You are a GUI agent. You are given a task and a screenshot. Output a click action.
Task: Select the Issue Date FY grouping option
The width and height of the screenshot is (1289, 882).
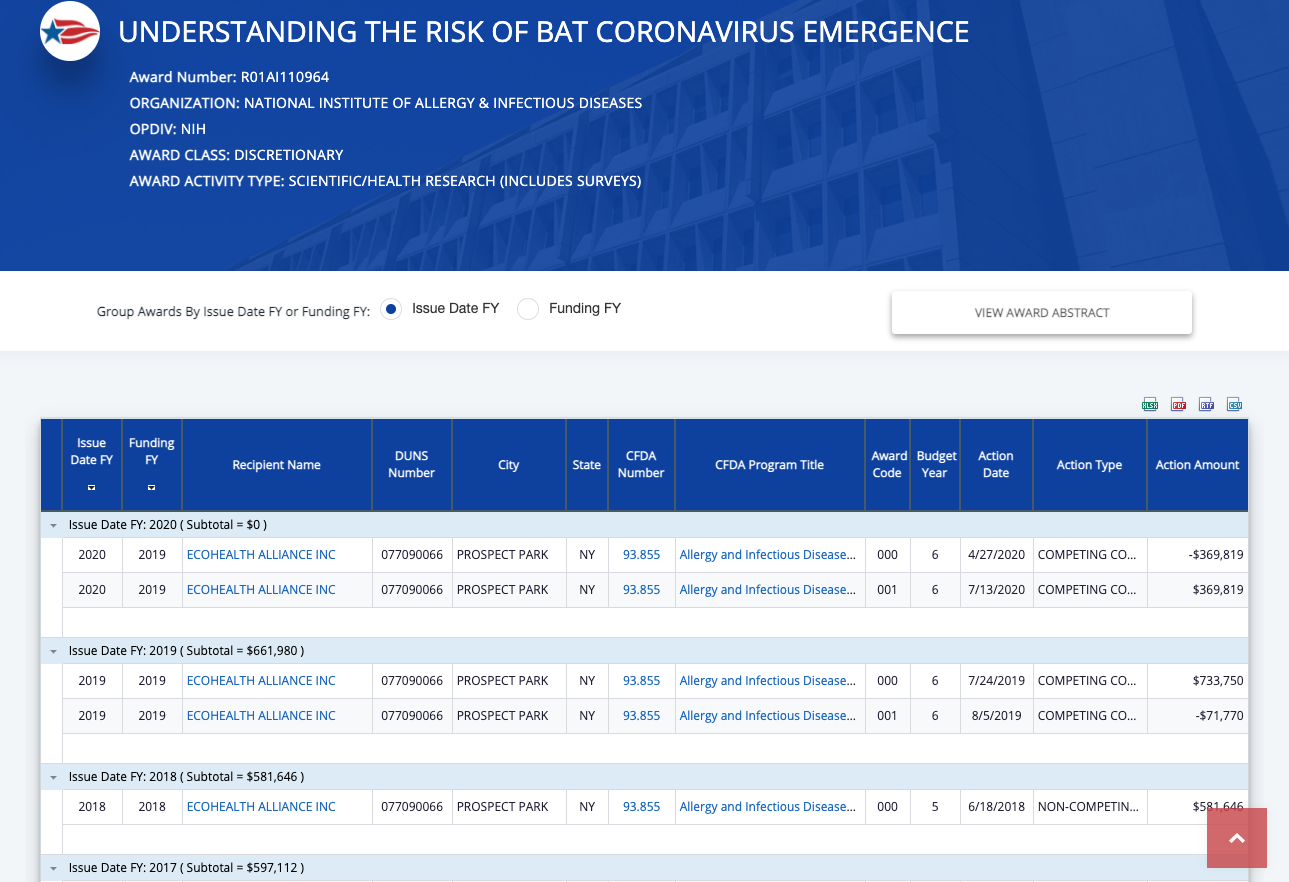391,309
